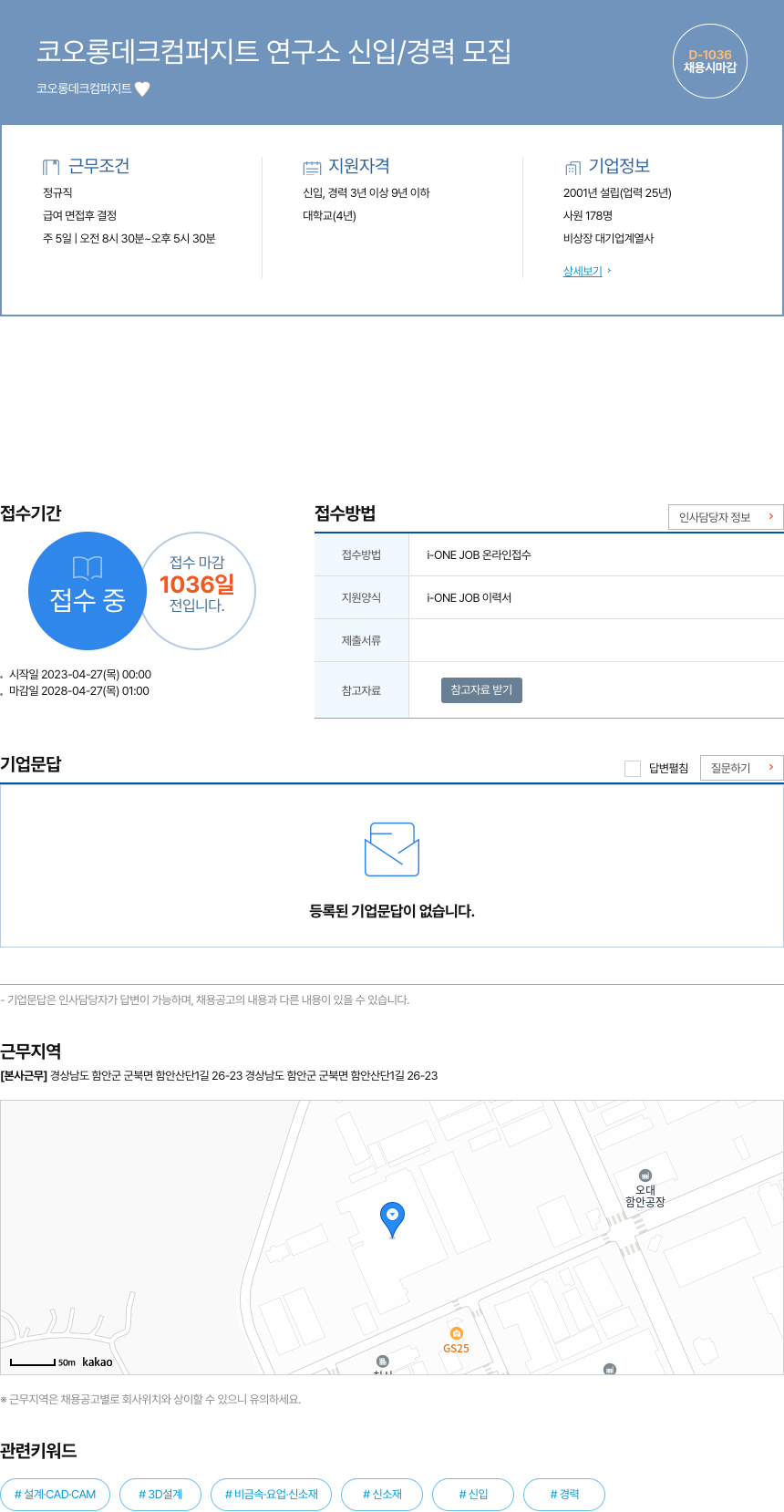Click the D-1036 채용시마감 badge

[x=710, y=61]
